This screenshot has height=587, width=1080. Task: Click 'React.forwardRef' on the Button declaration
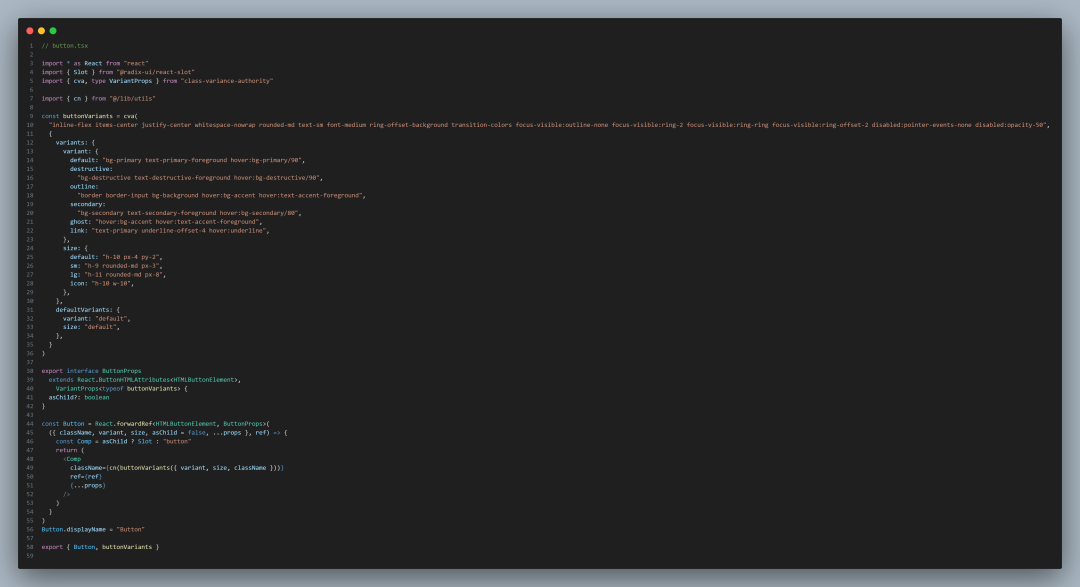[x=123, y=424]
